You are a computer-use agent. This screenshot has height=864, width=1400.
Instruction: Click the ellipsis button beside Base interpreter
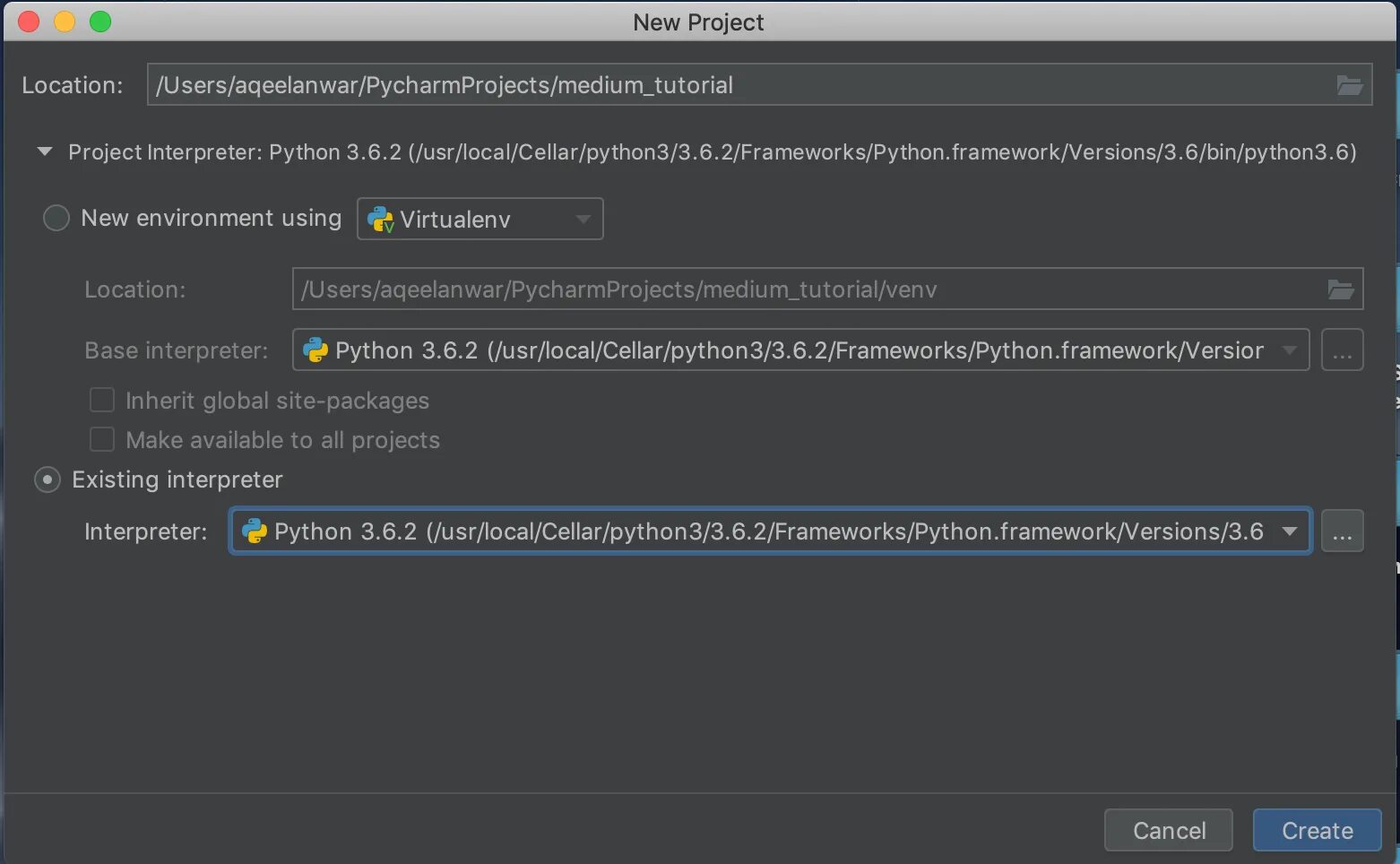point(1342,350)
